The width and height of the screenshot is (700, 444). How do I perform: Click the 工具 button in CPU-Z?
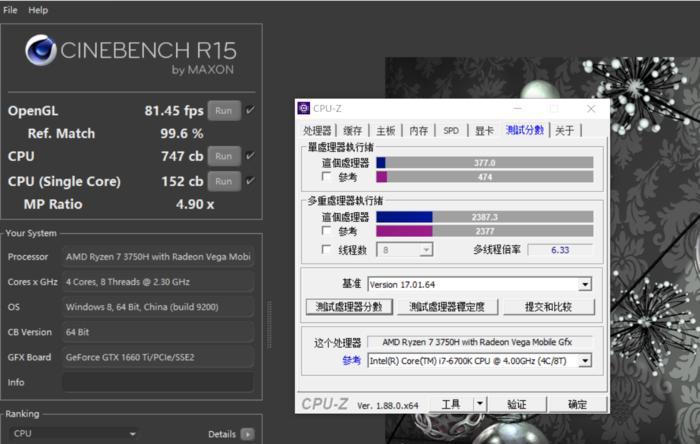coord(451,404)
